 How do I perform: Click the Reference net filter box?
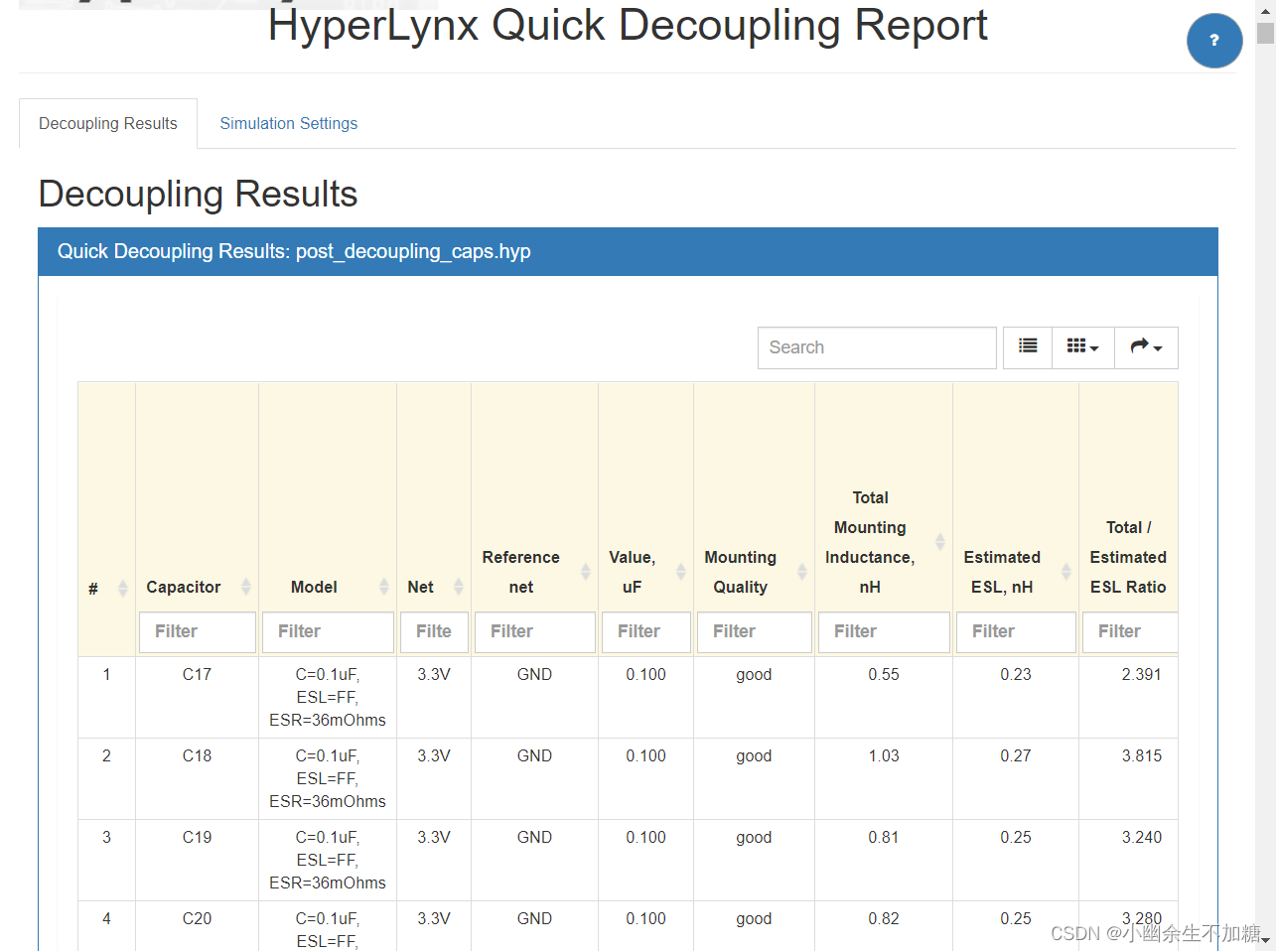535,631
